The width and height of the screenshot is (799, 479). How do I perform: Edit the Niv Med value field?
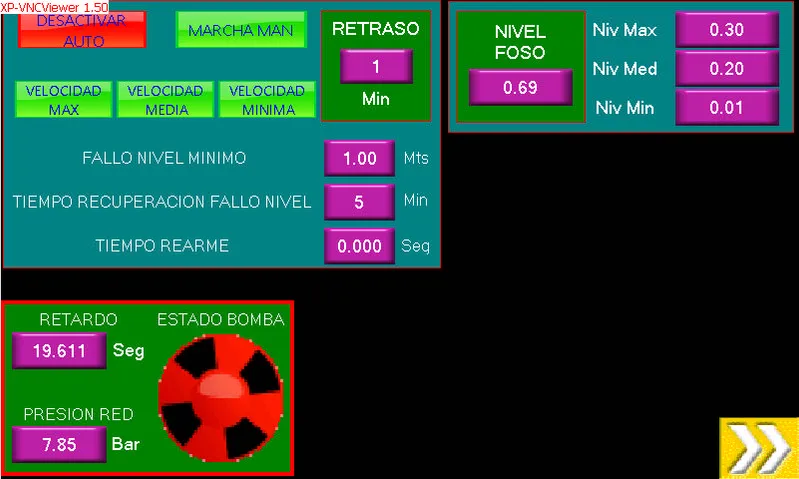pyautogui.click(x=726, y=69)
